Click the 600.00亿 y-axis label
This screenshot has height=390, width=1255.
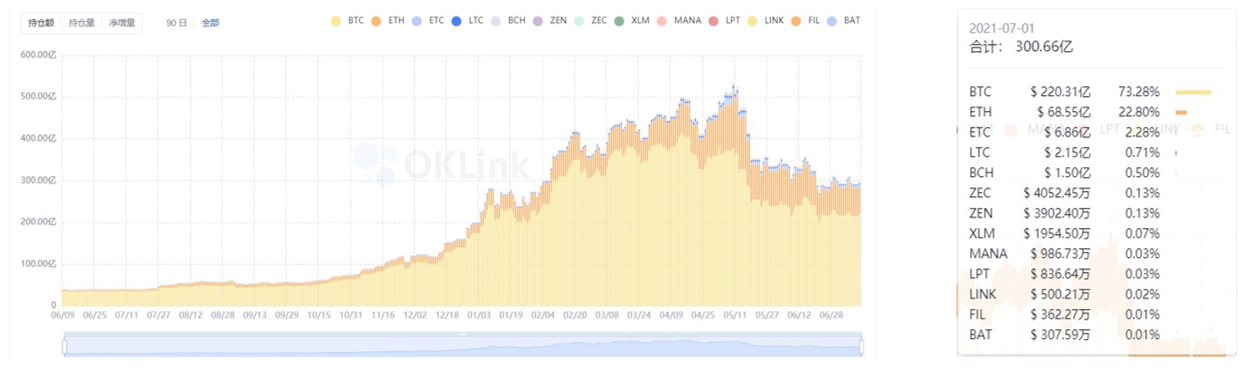(38, 54)
